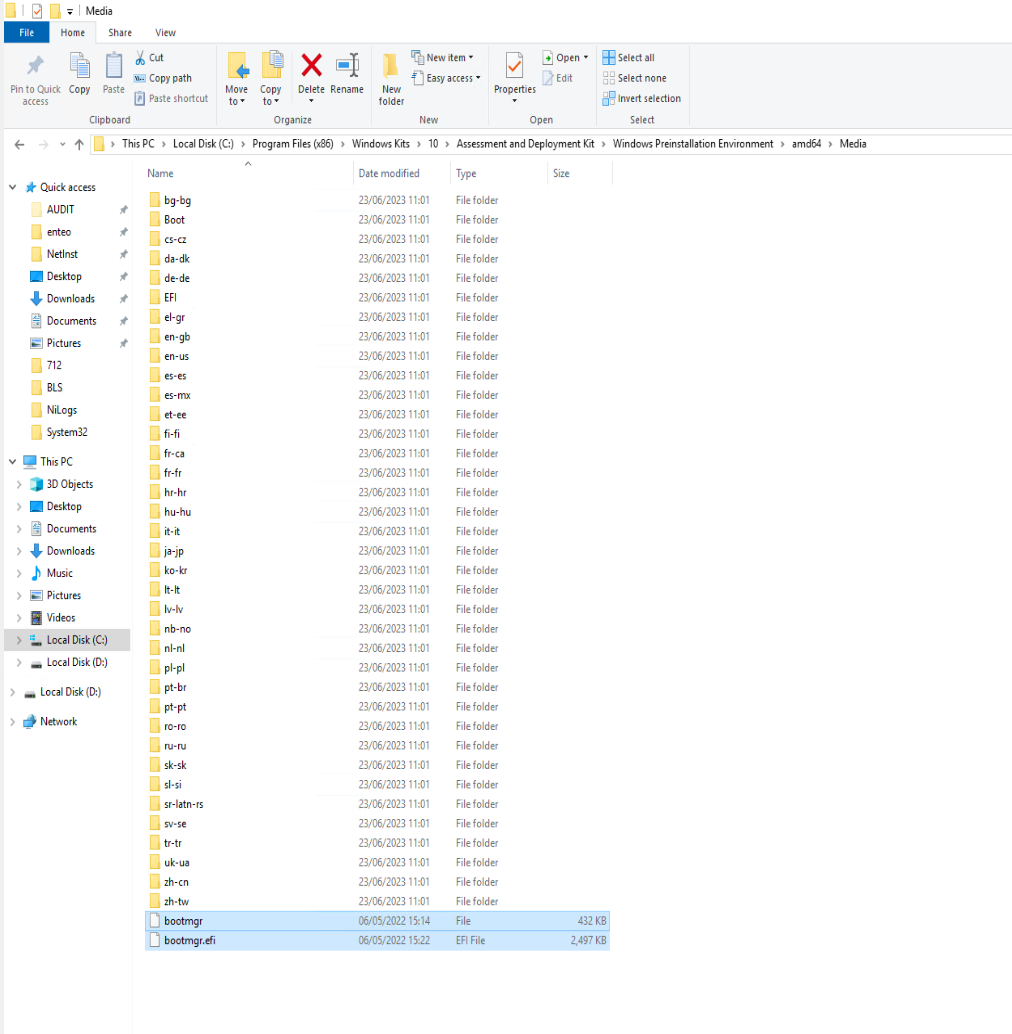The width and height of the screenshot is (1012, 1034).
Task: Click Select all in ribbon
Action: point(628,58)
